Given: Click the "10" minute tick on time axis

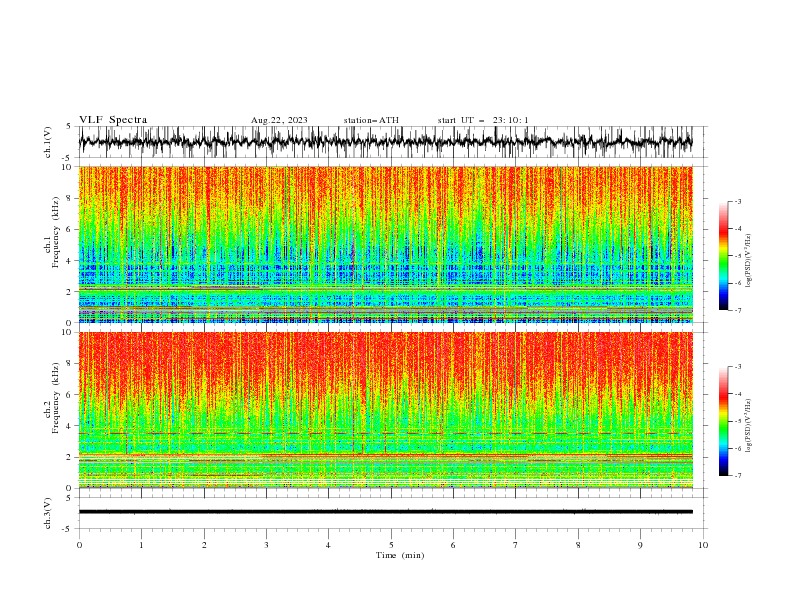Looking at the screenshot, I should coord(703,545).
